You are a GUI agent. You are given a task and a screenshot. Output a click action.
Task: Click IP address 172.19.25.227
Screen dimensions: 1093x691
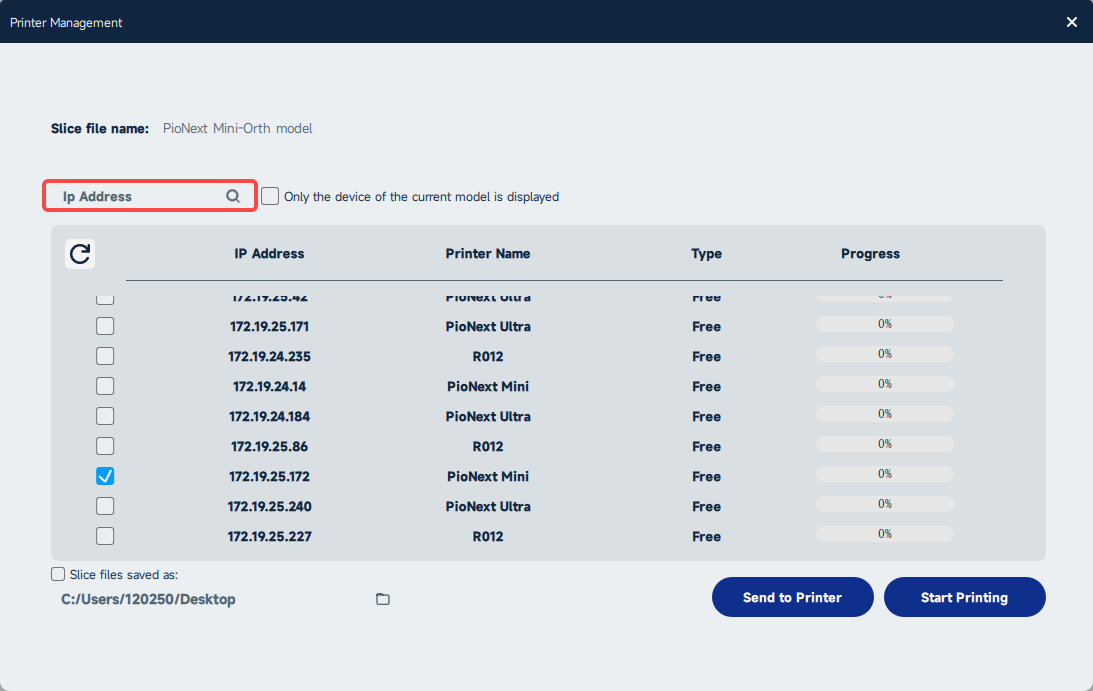[x=270, y=536]
